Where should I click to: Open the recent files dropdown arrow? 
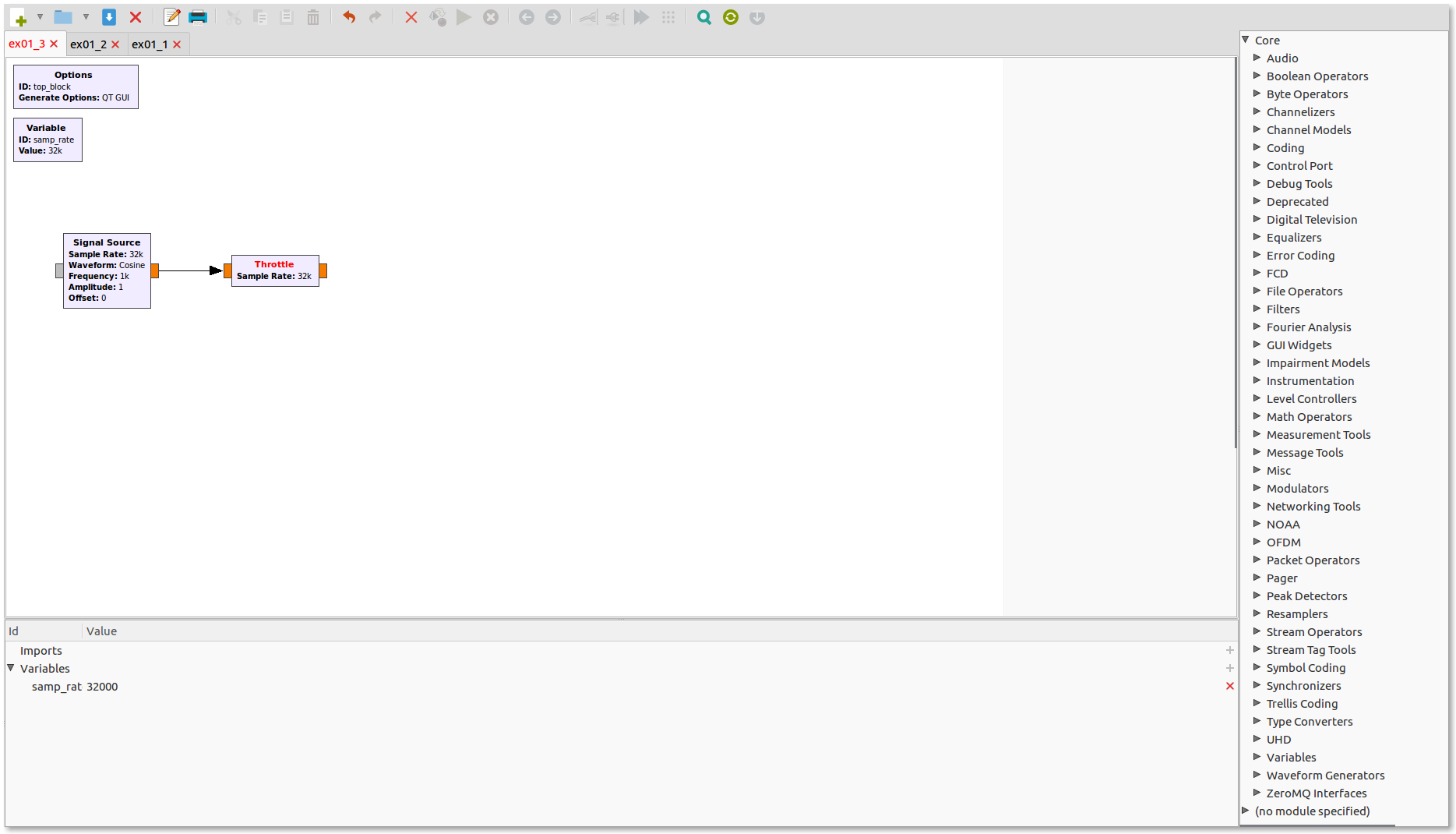click(86, 17)
